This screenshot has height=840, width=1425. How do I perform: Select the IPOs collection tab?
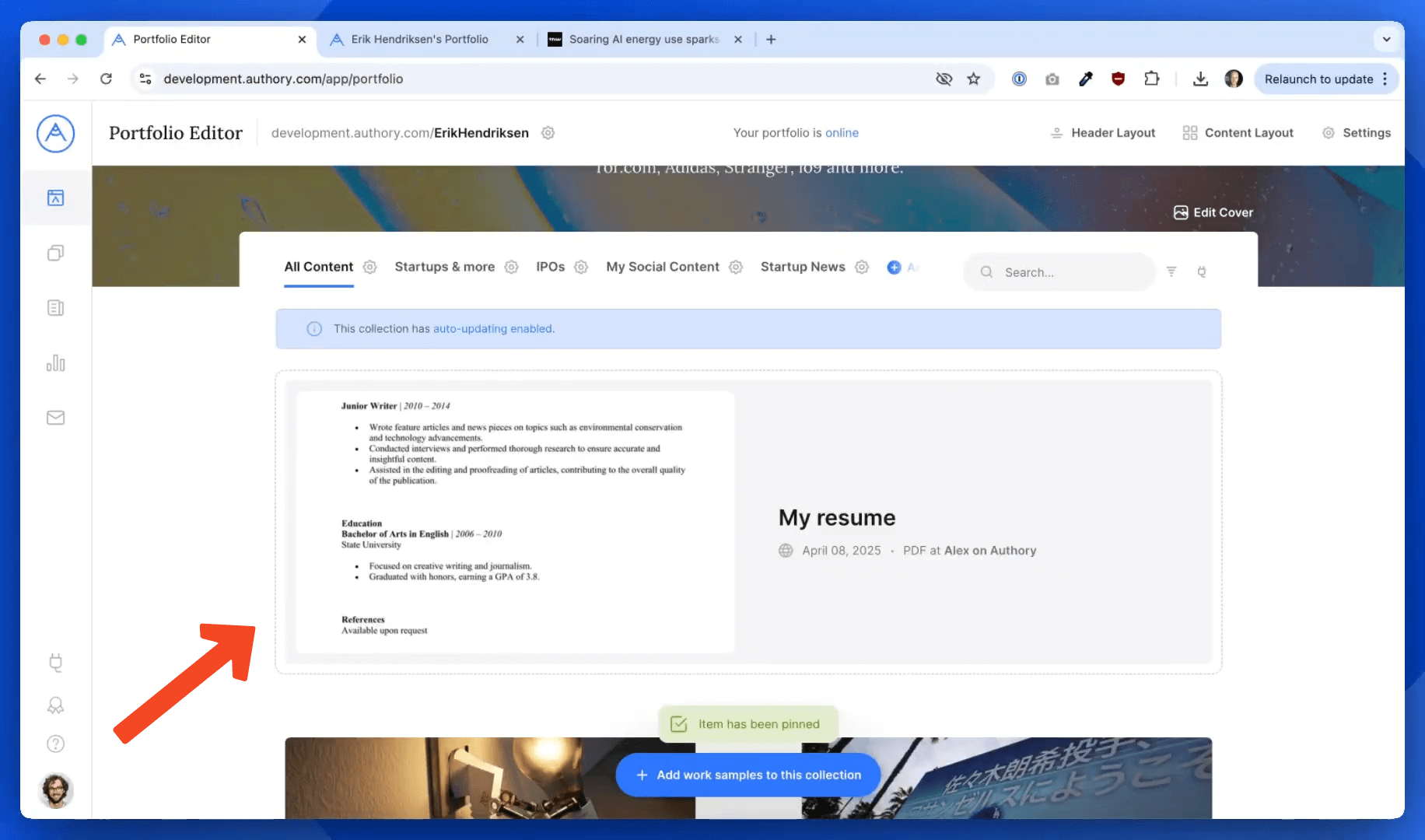point(550,267)
